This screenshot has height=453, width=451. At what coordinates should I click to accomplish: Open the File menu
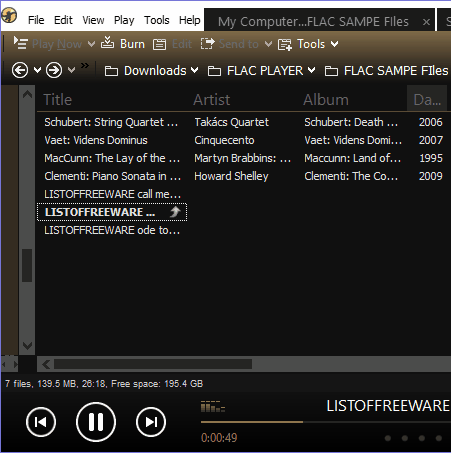click(36, 20)
